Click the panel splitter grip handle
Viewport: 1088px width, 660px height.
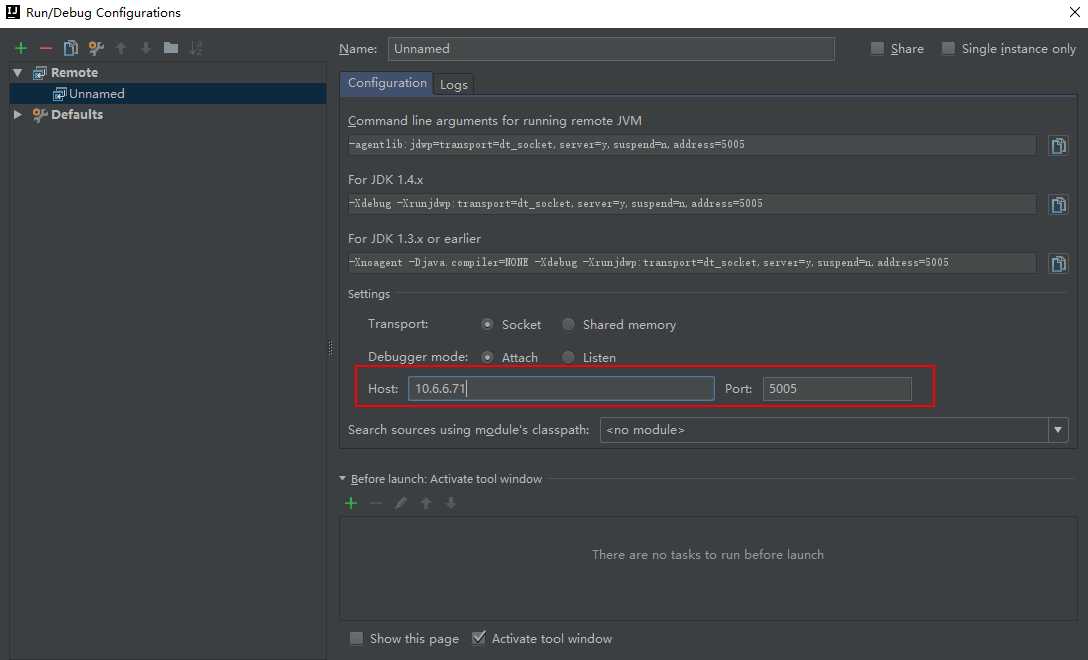(330, 348)
